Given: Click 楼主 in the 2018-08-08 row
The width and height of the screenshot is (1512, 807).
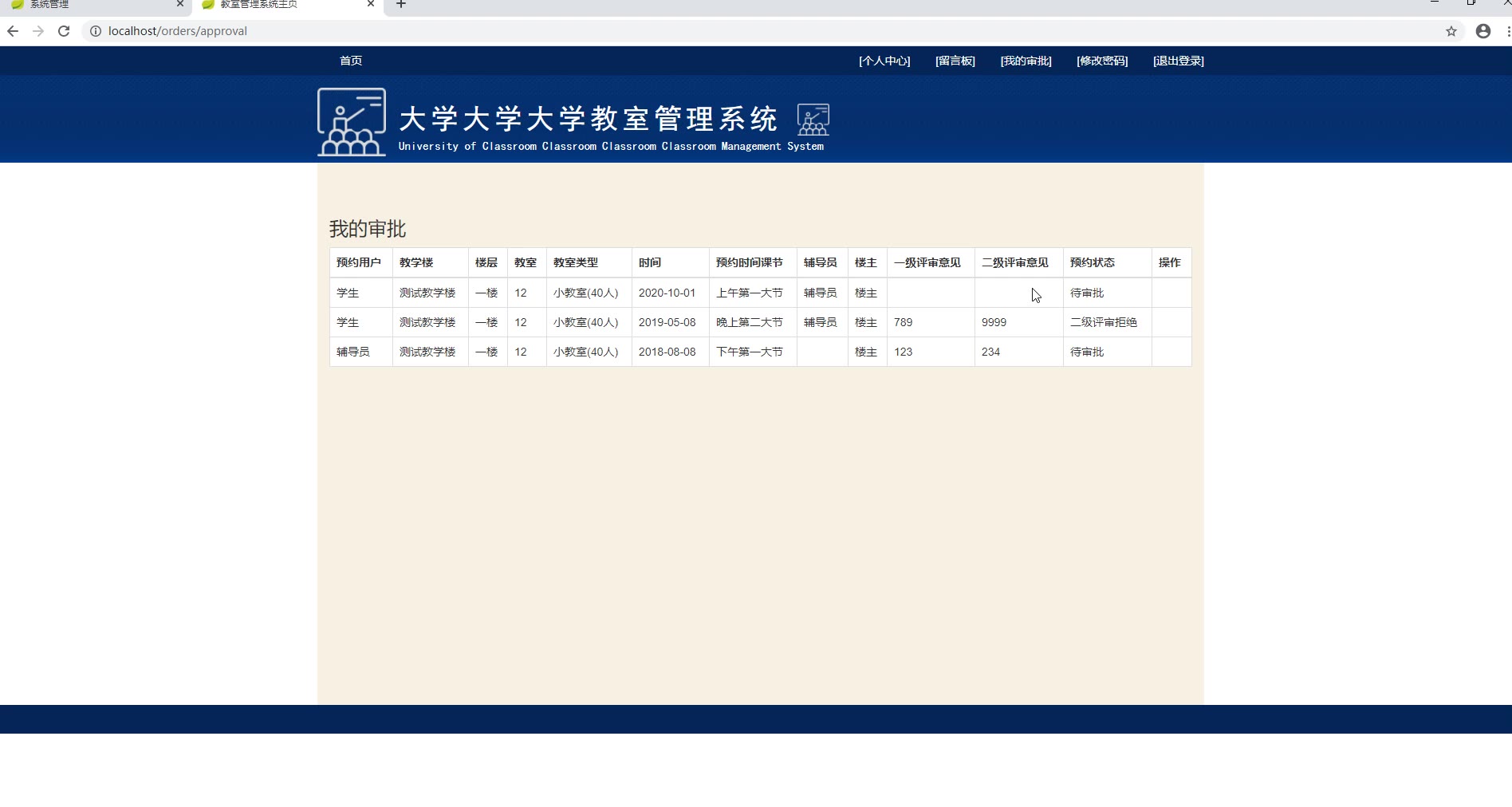Looking at the screenshot, I should [x=866, y=352].
